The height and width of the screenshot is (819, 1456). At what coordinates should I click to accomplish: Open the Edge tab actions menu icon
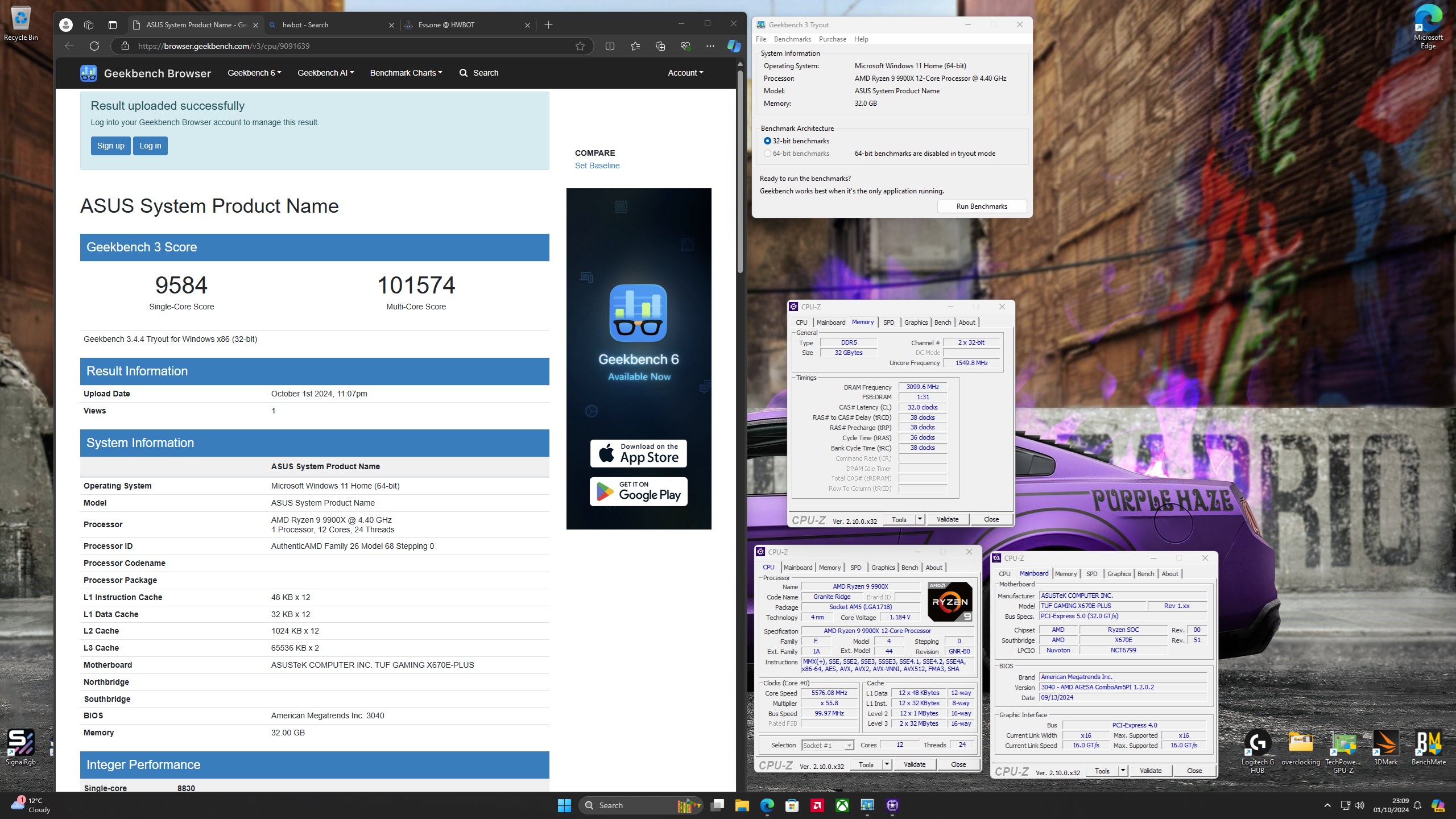[x=112, y=25]
